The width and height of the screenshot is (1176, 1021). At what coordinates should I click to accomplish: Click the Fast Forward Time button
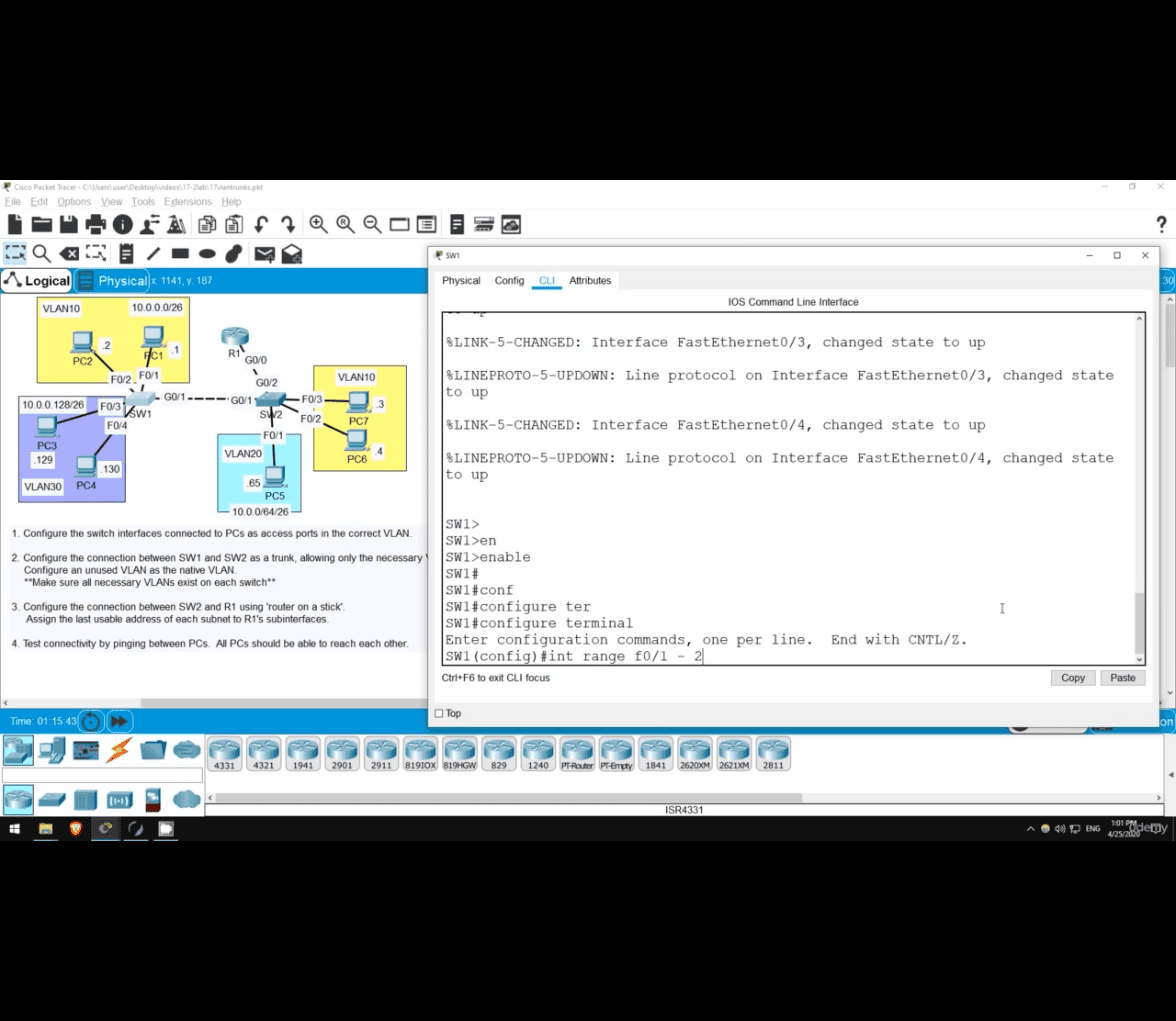[x=119, y=722]
